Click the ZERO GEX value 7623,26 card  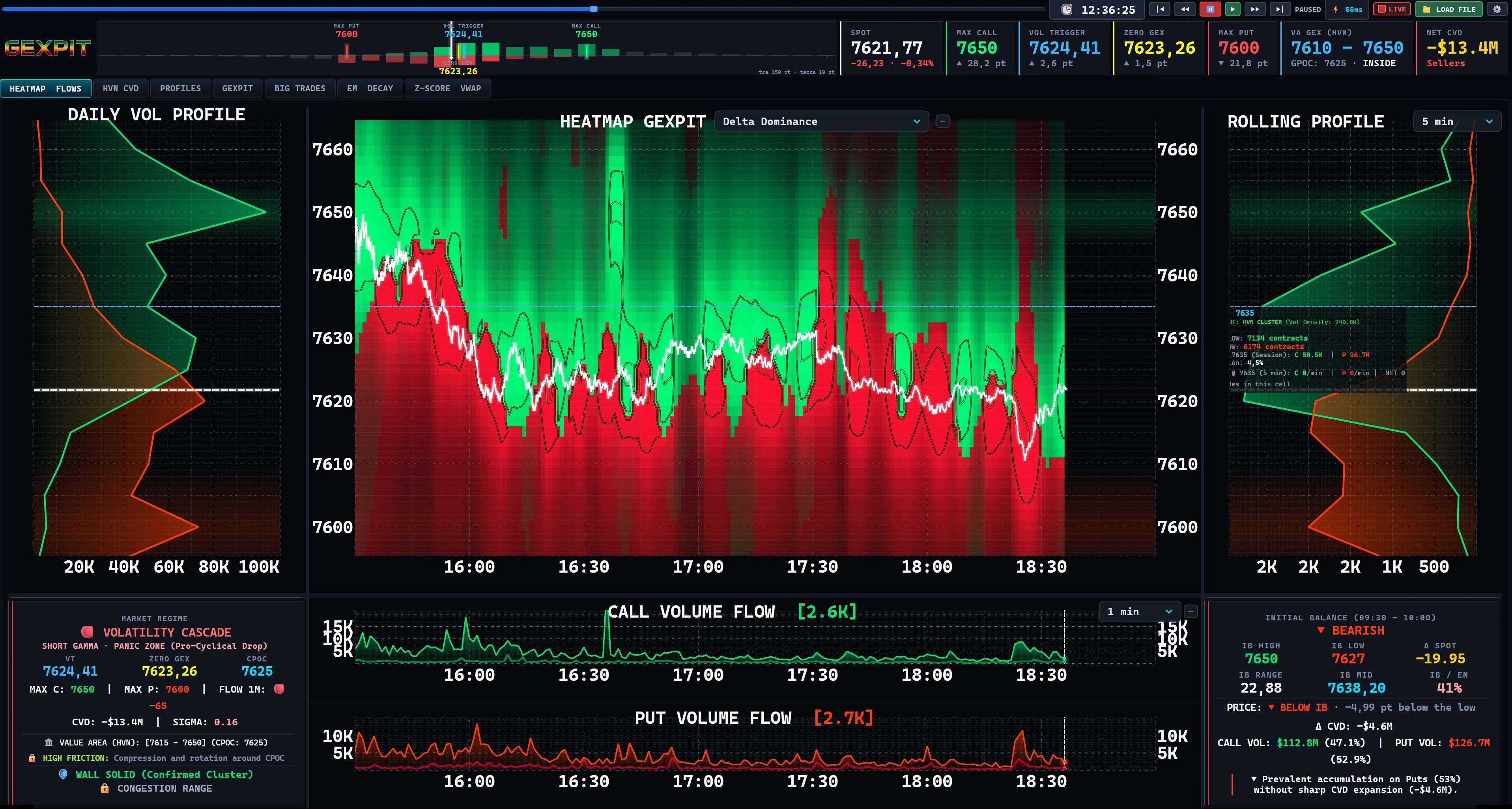1159,48
